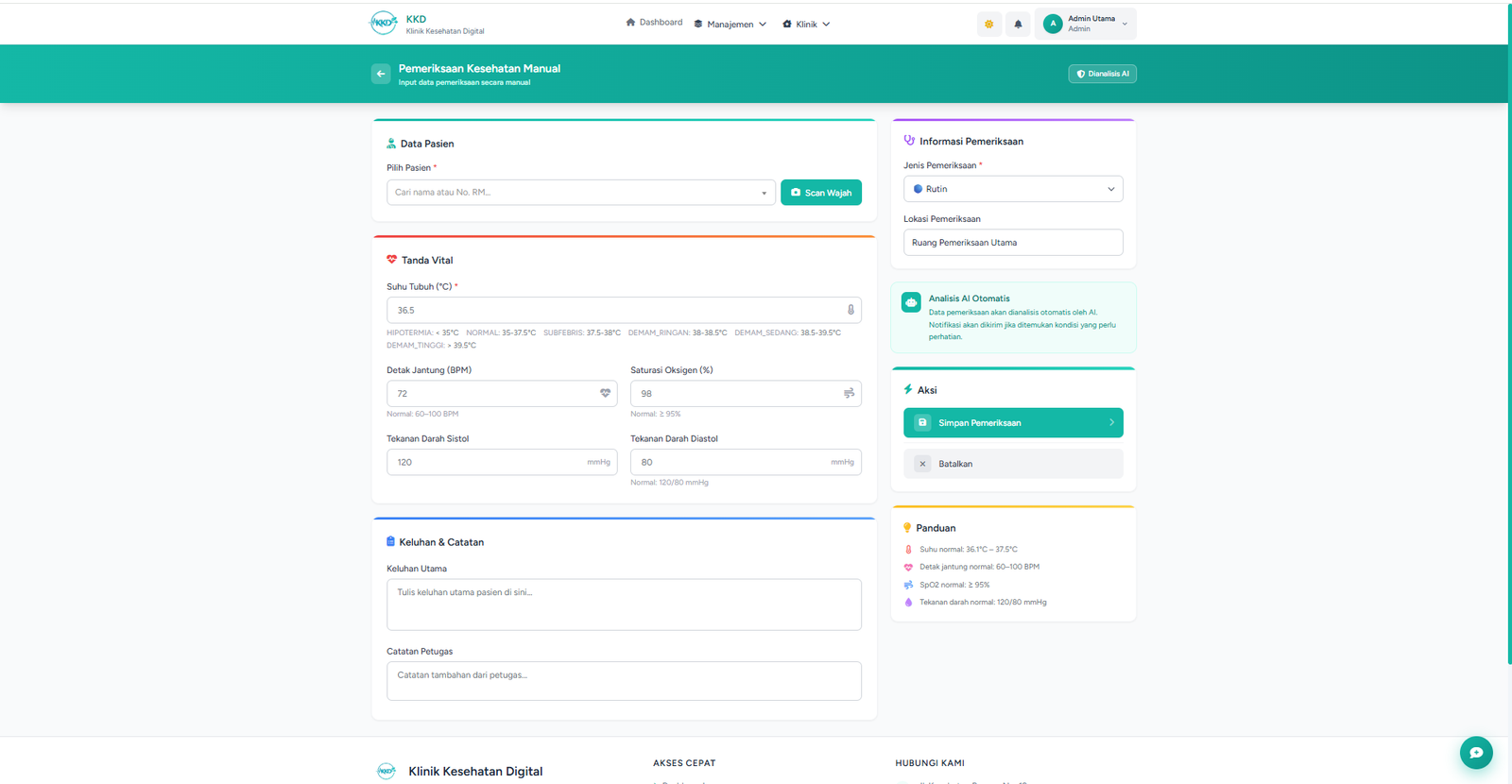This screenshot has width=1512, height=784.
Task: Open the floating chat bubble button
Action: [x=1476, y=753]
